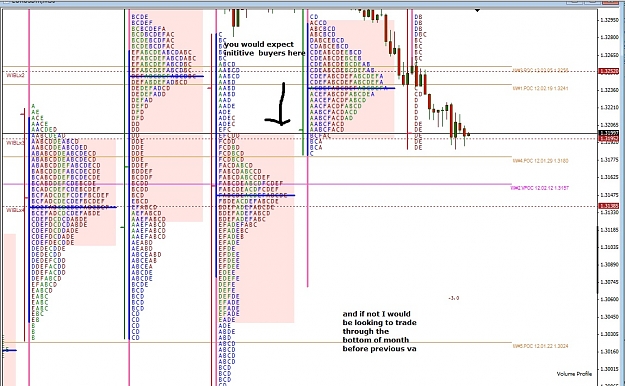Select the magenta VPOC label 12.02.12 1.3157

coord(540,188)
